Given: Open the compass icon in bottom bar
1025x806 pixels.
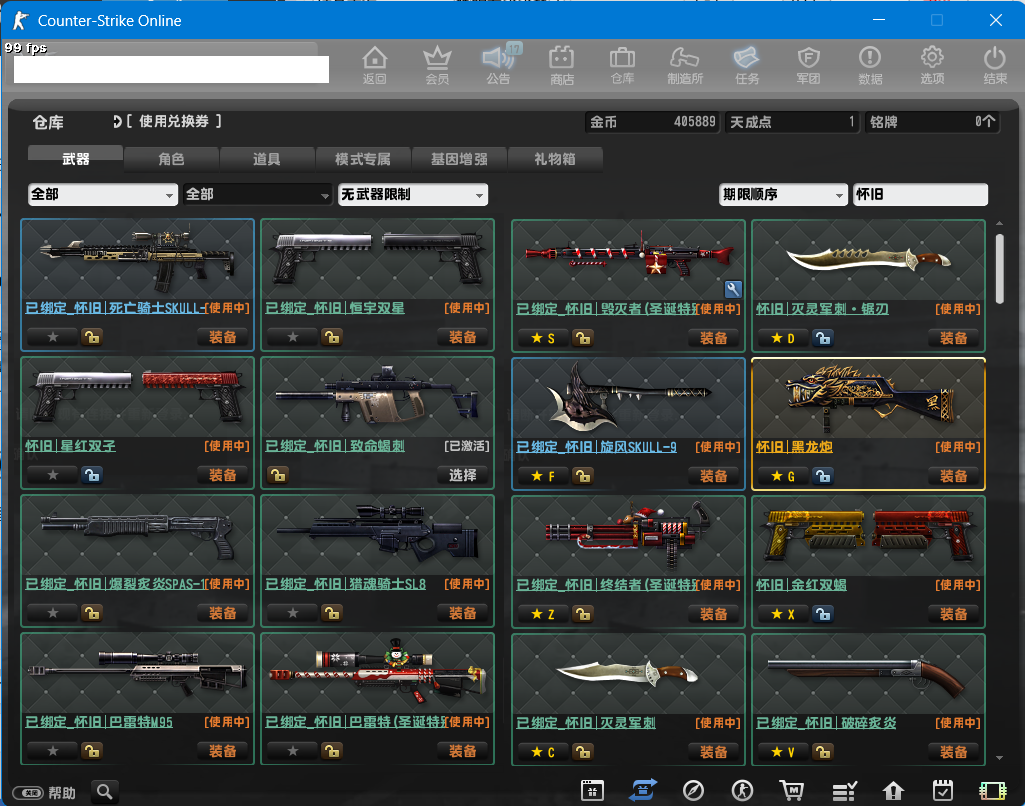Looking at the screenshot, I should tap(693, 790).
